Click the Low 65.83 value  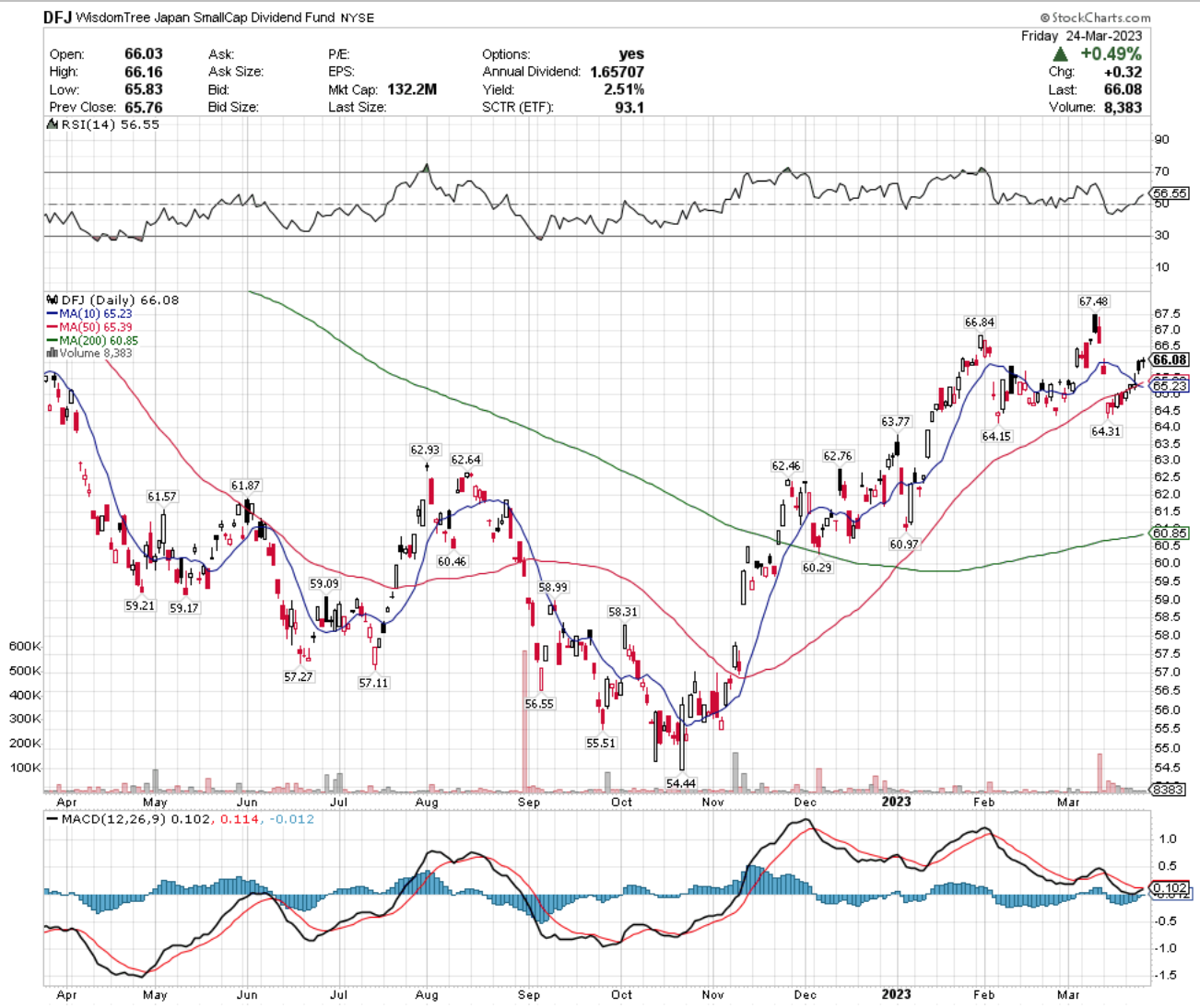pos(144,89)
